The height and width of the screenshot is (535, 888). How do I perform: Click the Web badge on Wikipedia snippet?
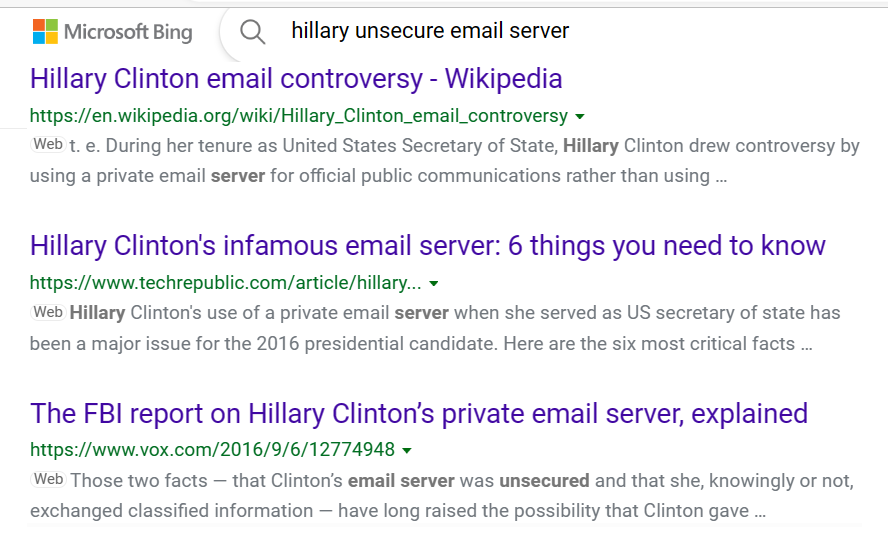[48, 144]
